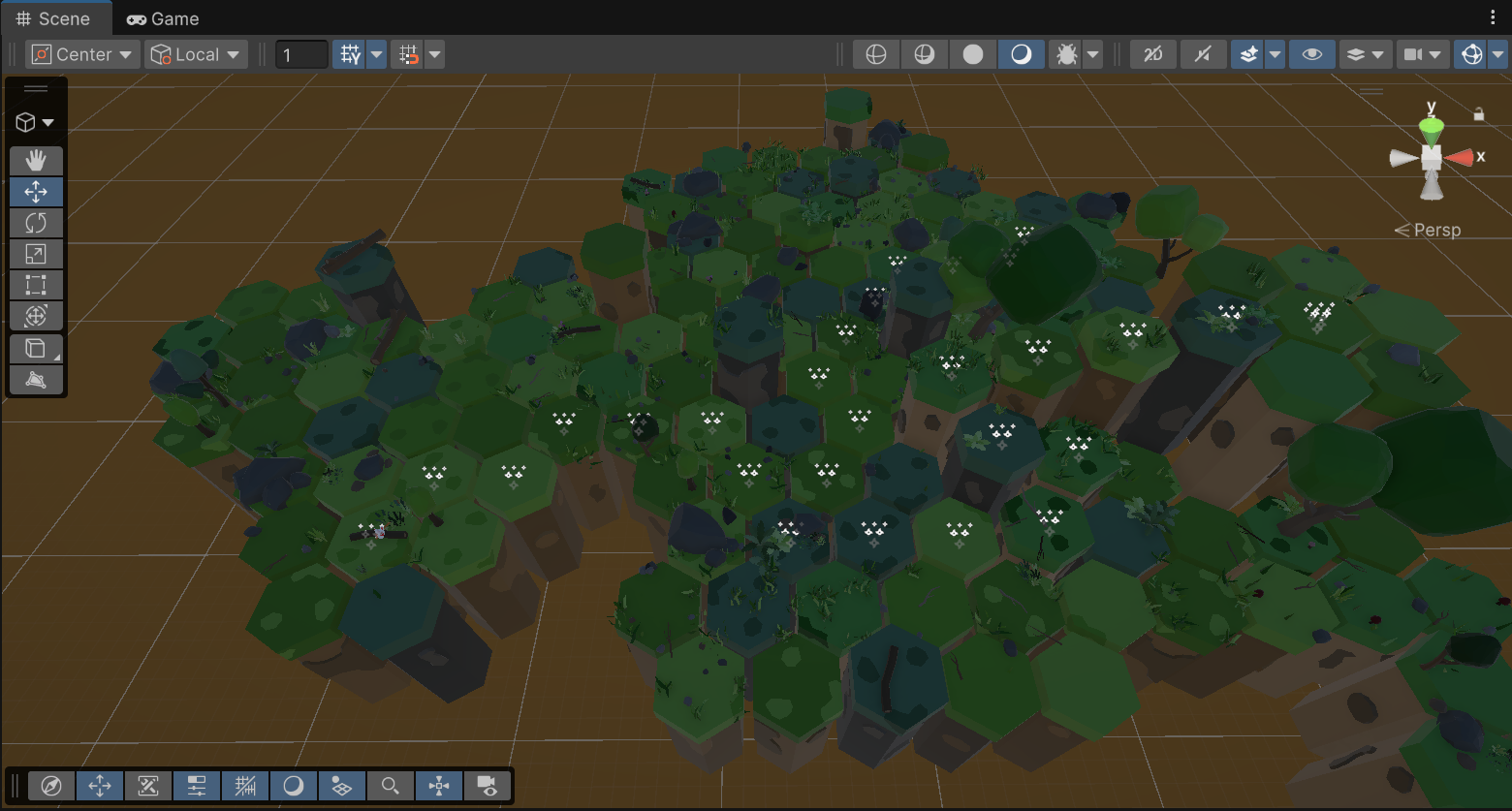The width and height of the screenshot is (1512, 811).
Task: Toggle Y-axis grid visibility
Action: tap(349, 54)
